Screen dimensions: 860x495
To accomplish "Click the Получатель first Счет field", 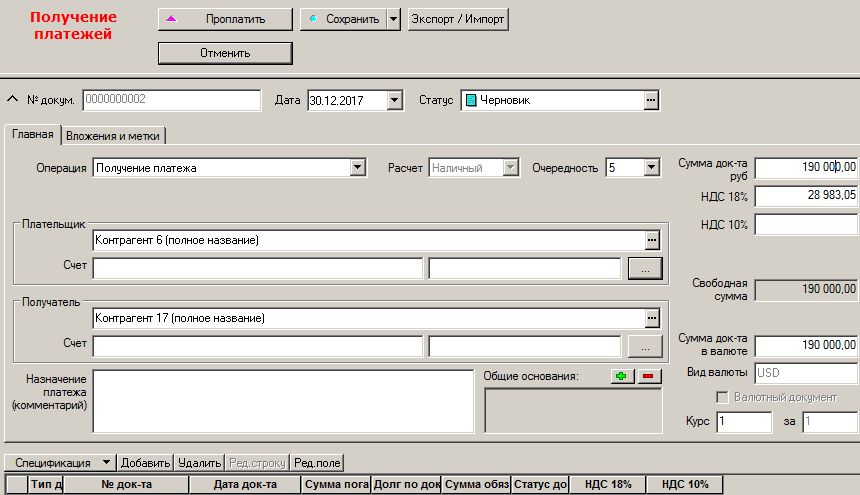I will tap(258, 346).
